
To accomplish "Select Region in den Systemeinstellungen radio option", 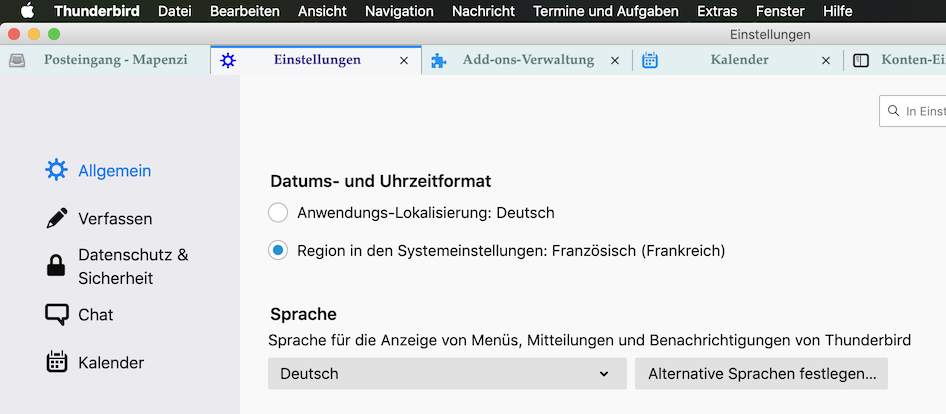I will (x=278, y=250).
